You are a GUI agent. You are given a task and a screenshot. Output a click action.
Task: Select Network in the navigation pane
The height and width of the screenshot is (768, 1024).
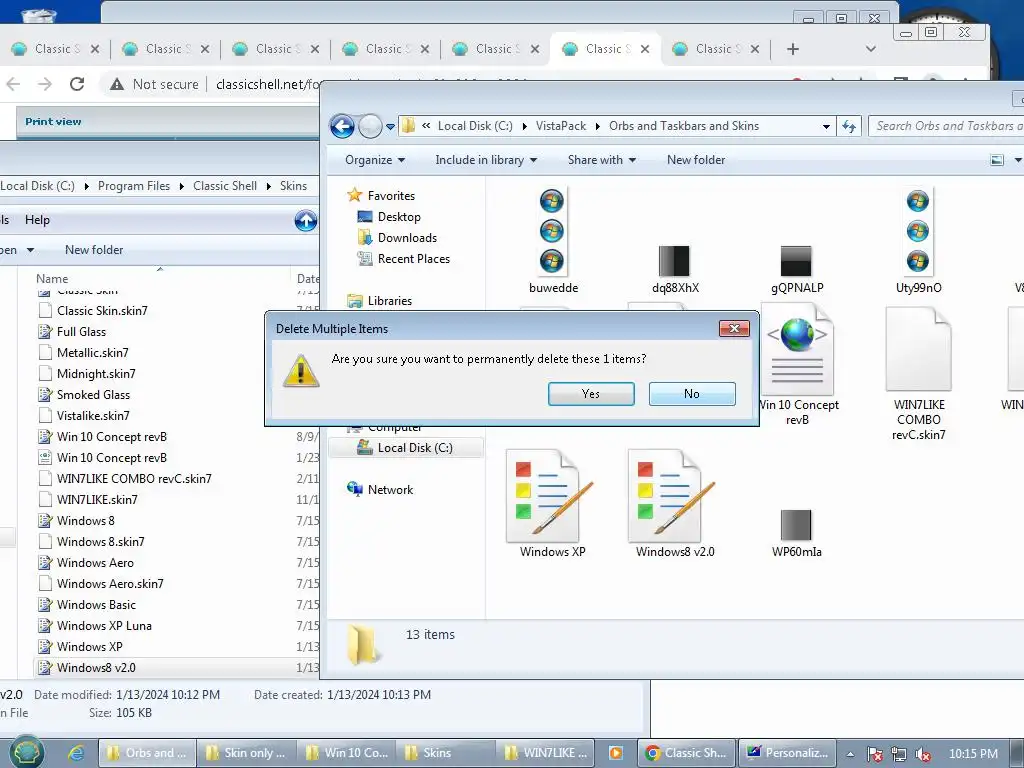[390, 490]
